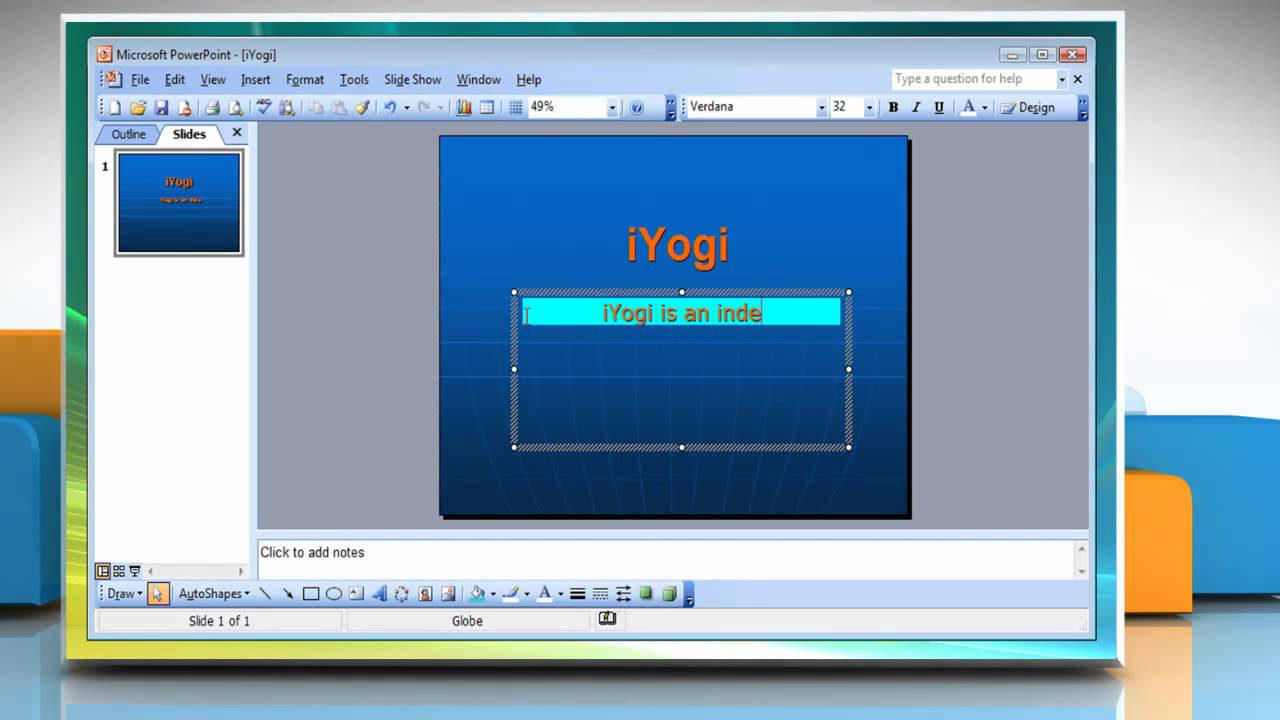The image size is (1280, 720).
Task: Toggle Underline formatting
Action: (x=939, y=107)
